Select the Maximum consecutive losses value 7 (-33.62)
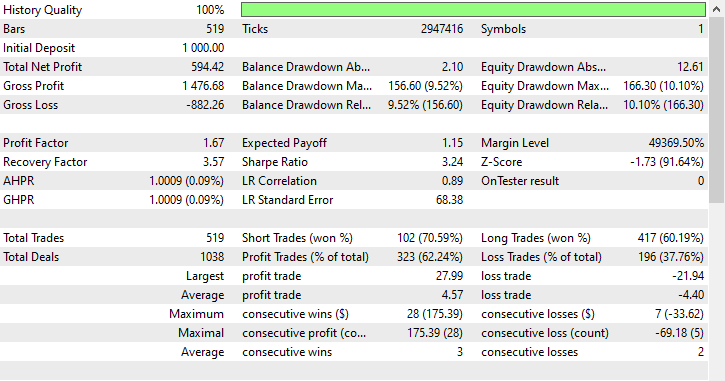725x381 pixels. (x=679, y=314)
